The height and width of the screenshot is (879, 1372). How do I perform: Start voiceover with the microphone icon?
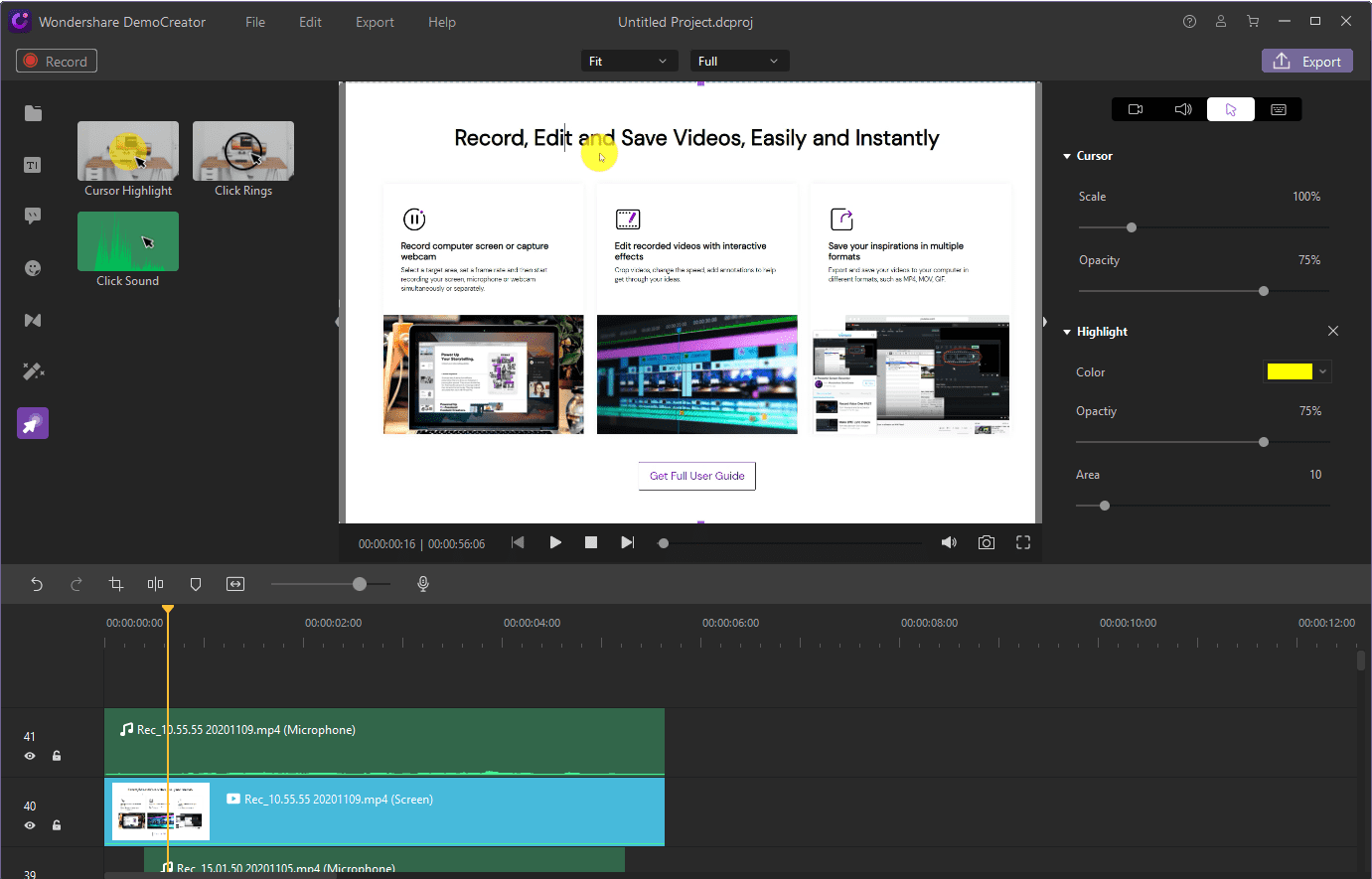(x=423, y=584)
